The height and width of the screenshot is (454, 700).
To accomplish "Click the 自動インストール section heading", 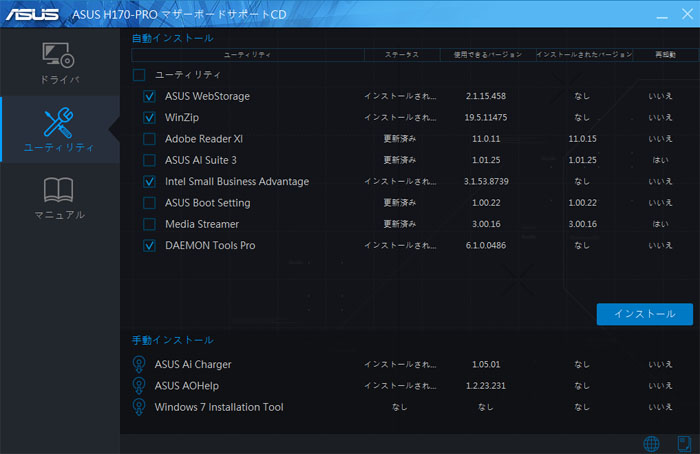I will click(x=172, y=38).
